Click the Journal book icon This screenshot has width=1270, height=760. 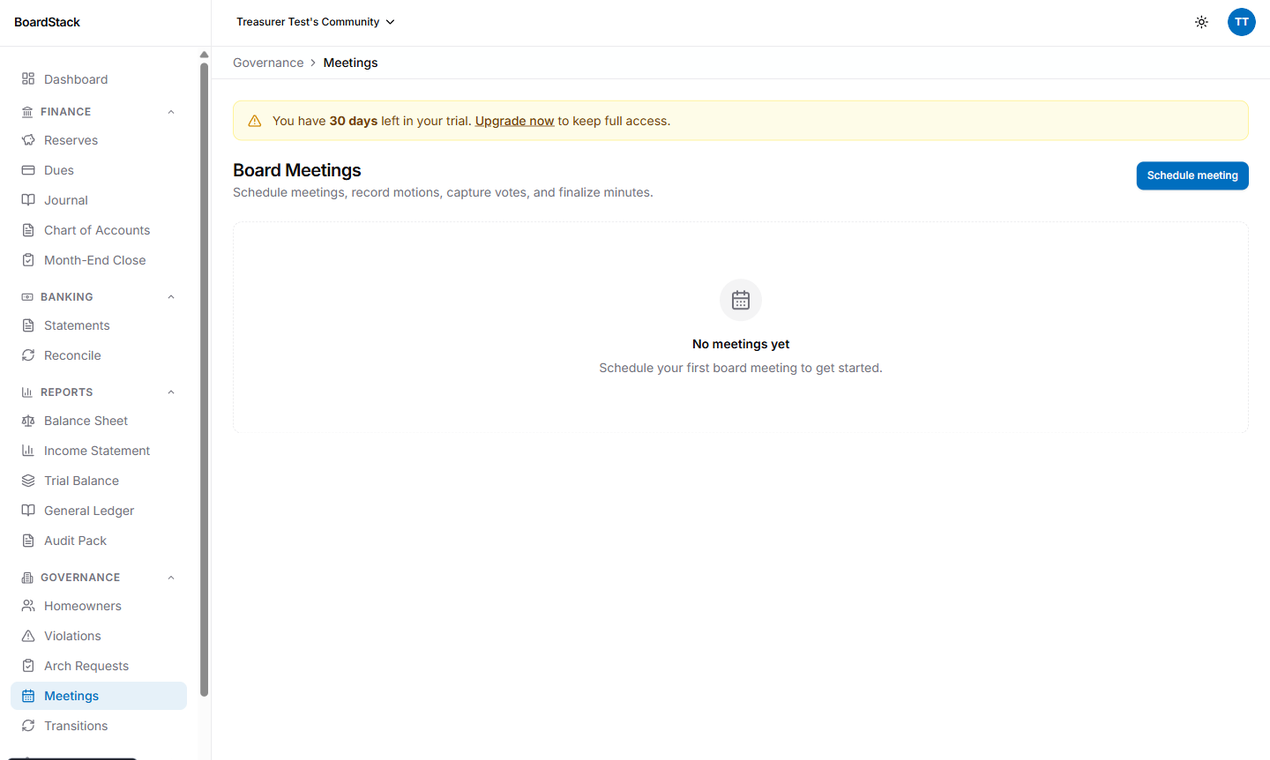(x=28, y=200)
